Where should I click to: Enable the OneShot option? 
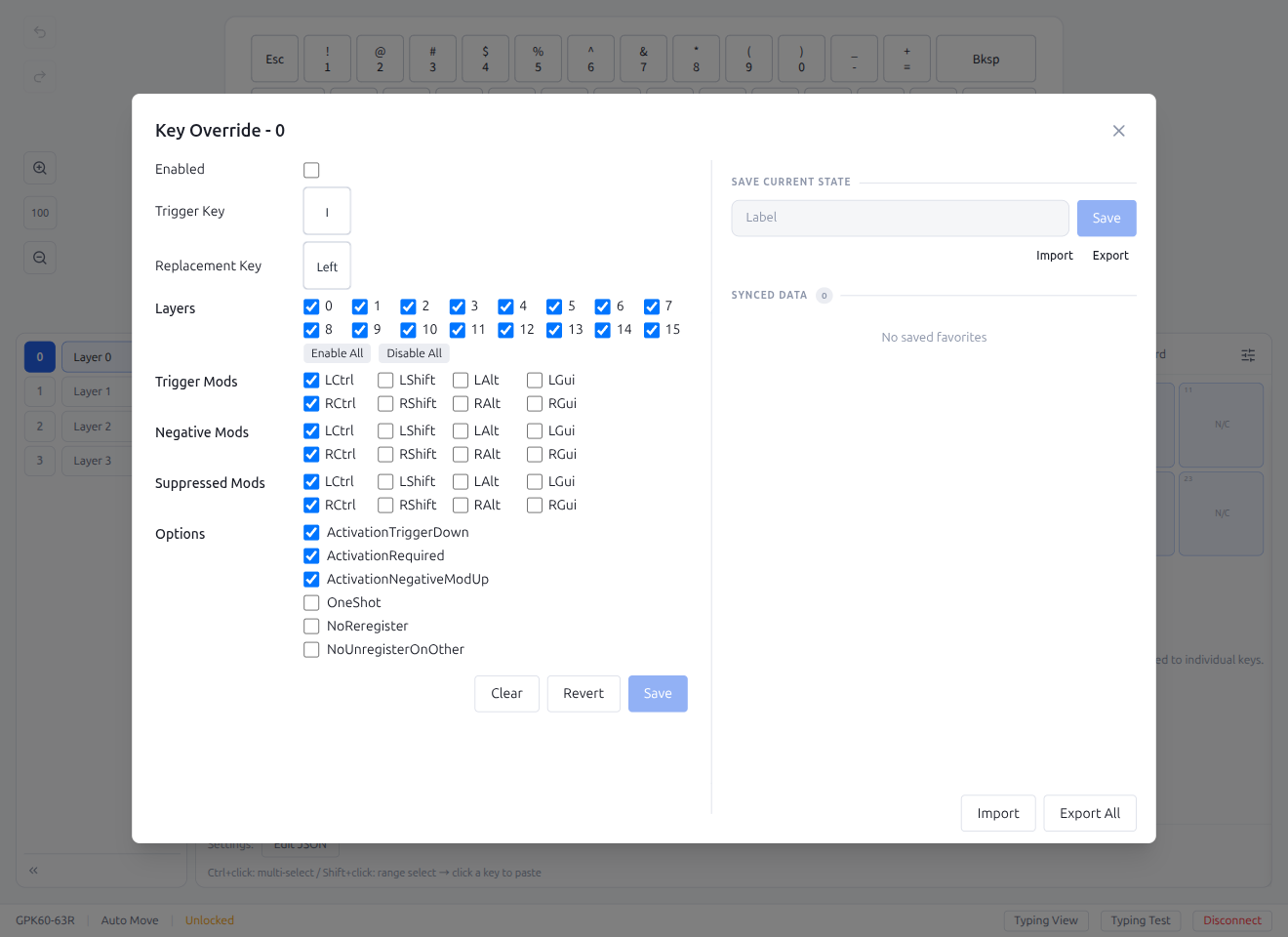click(311, 602)
